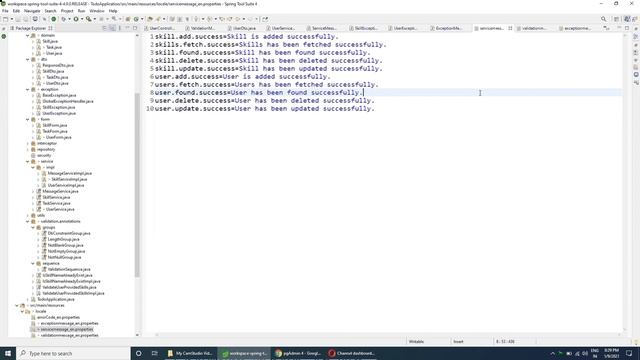The width and height of the screenshot is (640, 360).
Task: Open the Search menu
Action: (x=50, y=11)
